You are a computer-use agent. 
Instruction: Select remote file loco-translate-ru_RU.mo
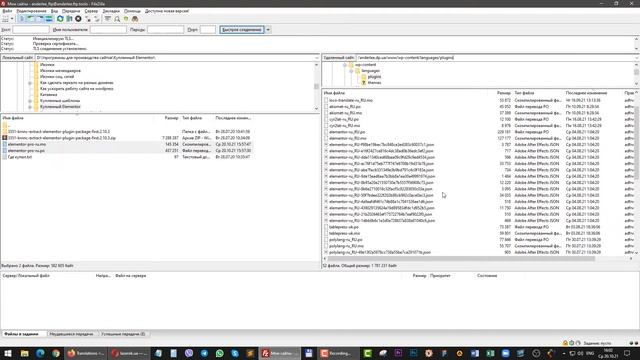[351, 100]
